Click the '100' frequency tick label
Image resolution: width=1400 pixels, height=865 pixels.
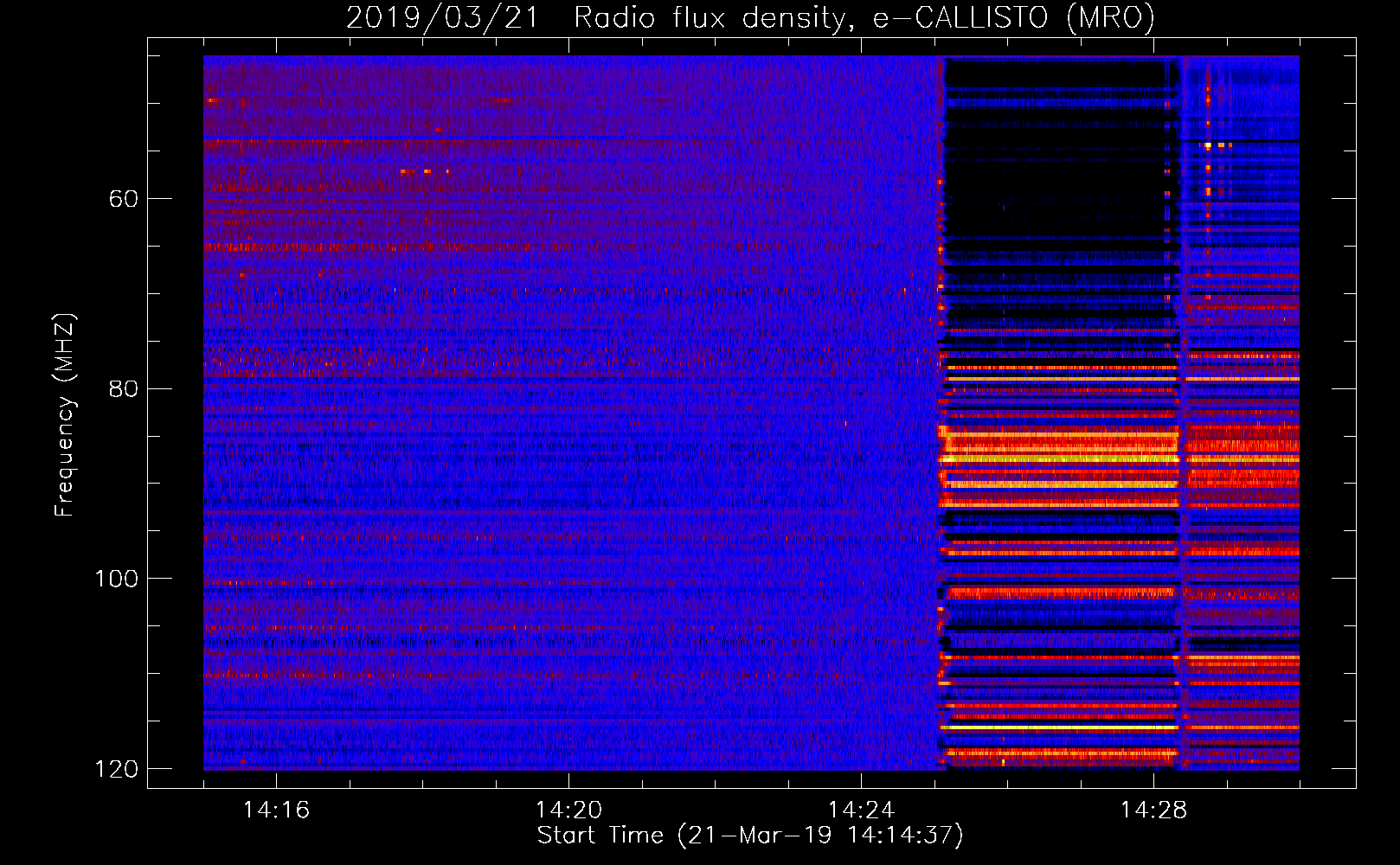(x=116, y=579)
